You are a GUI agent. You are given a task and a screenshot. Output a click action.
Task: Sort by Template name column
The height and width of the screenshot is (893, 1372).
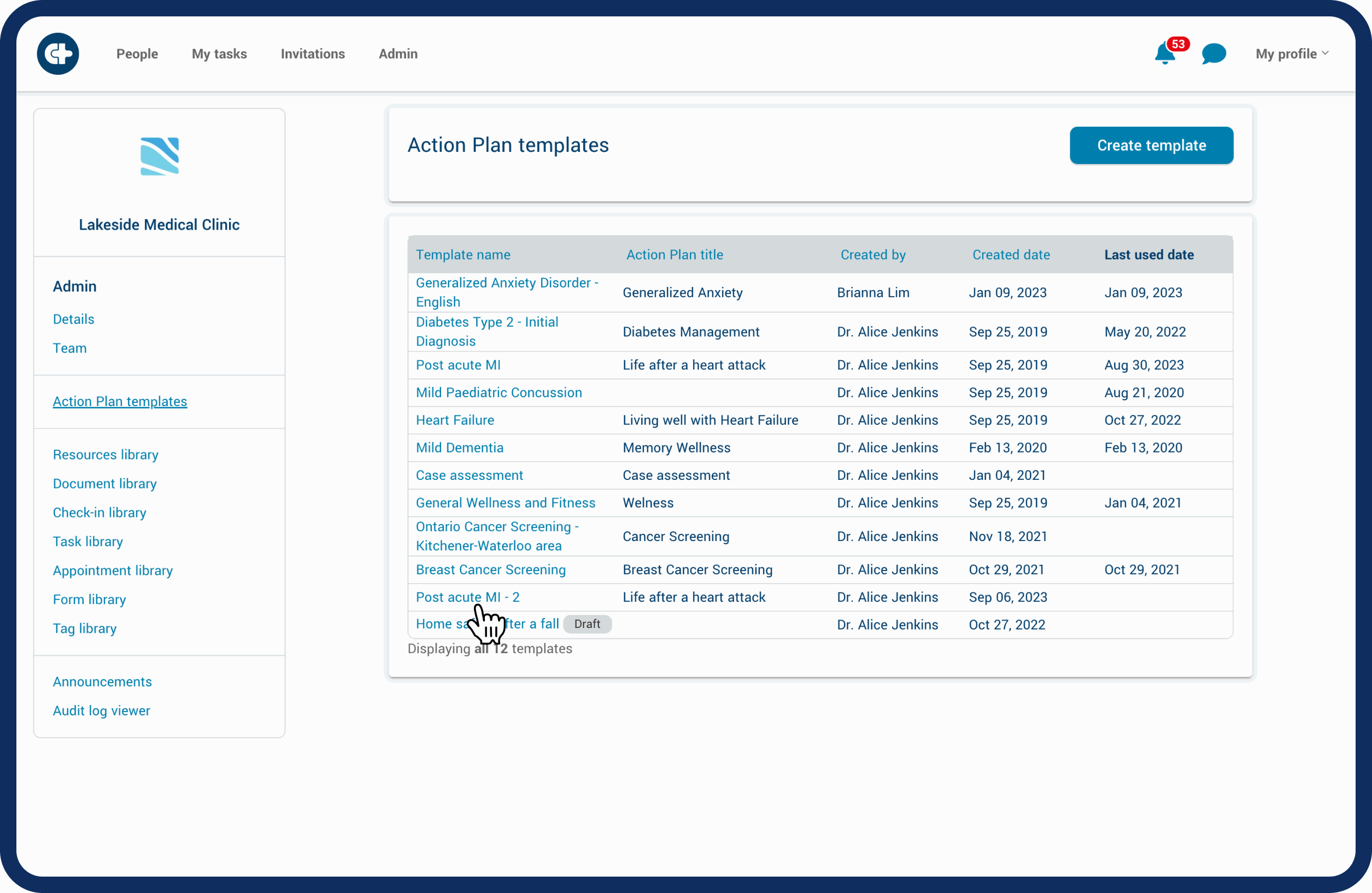pyautogui.click(x=463, y=255)
